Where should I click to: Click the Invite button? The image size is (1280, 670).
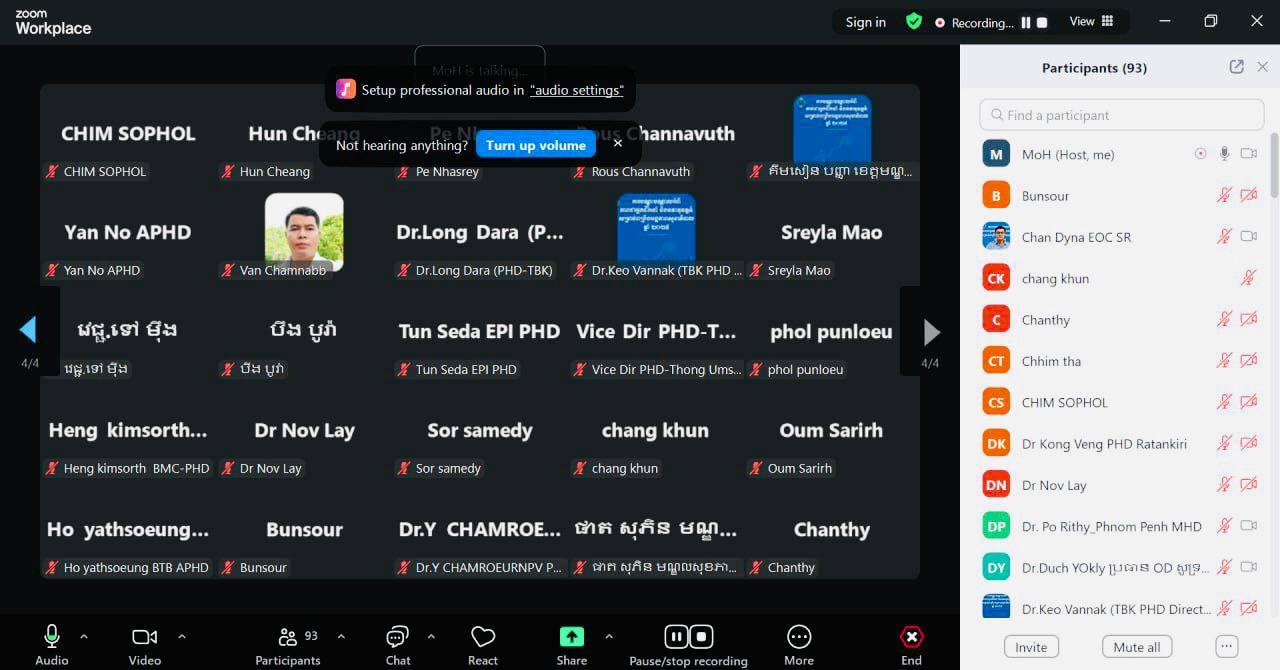(x=1031, y=647)
